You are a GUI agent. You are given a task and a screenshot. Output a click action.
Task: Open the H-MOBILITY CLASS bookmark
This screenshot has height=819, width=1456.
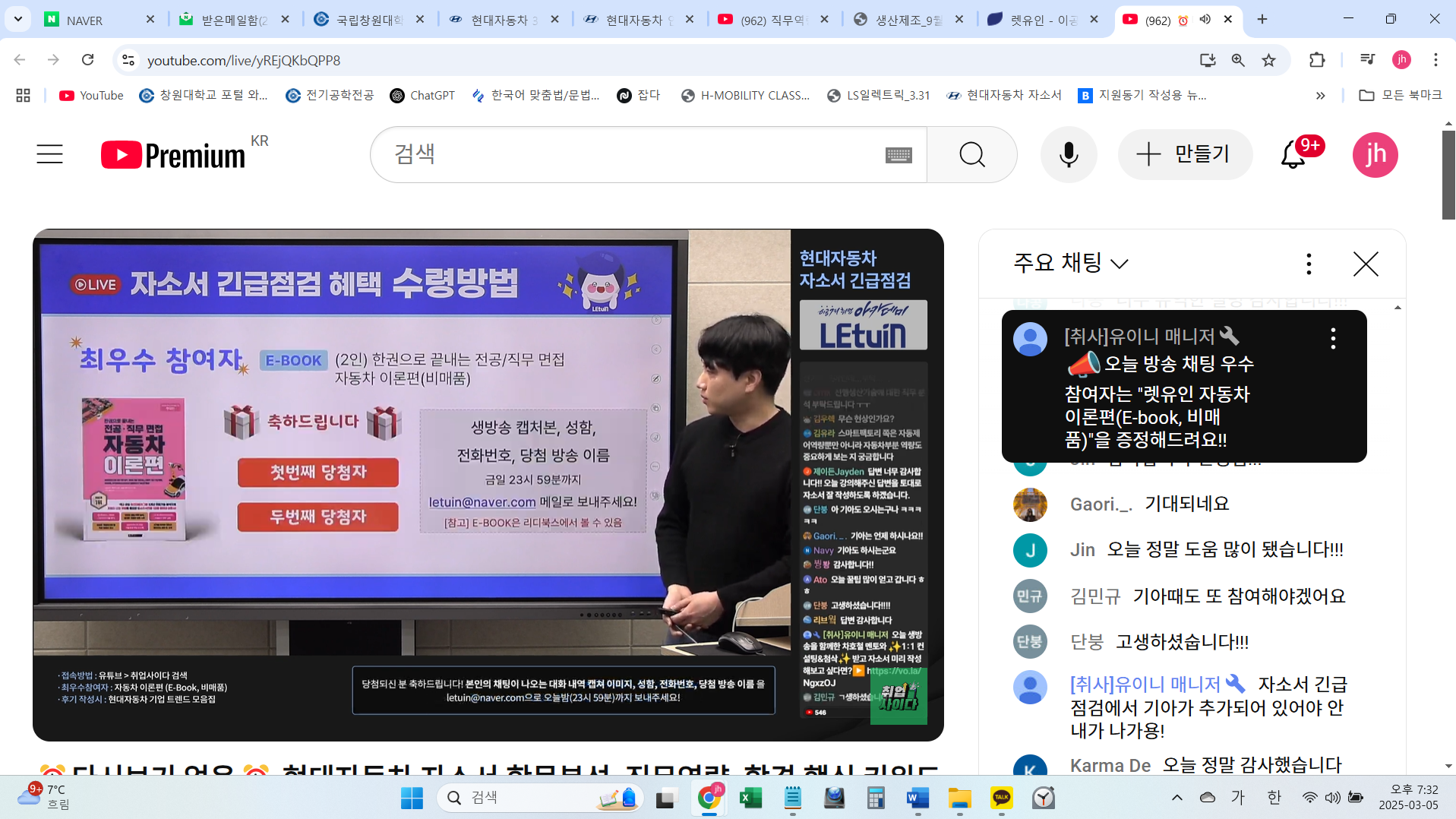point(746,96)
